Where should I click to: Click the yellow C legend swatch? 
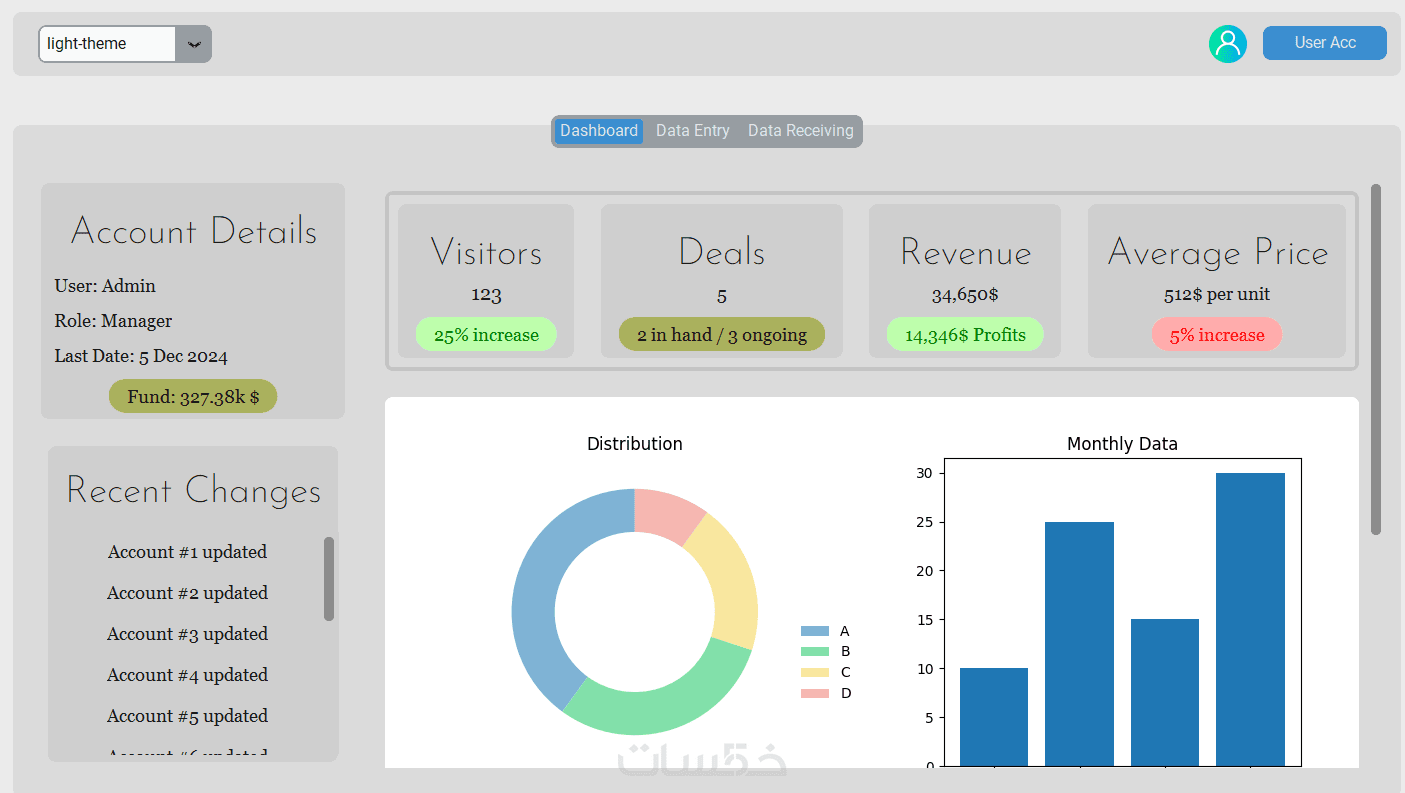pos(815,673)
